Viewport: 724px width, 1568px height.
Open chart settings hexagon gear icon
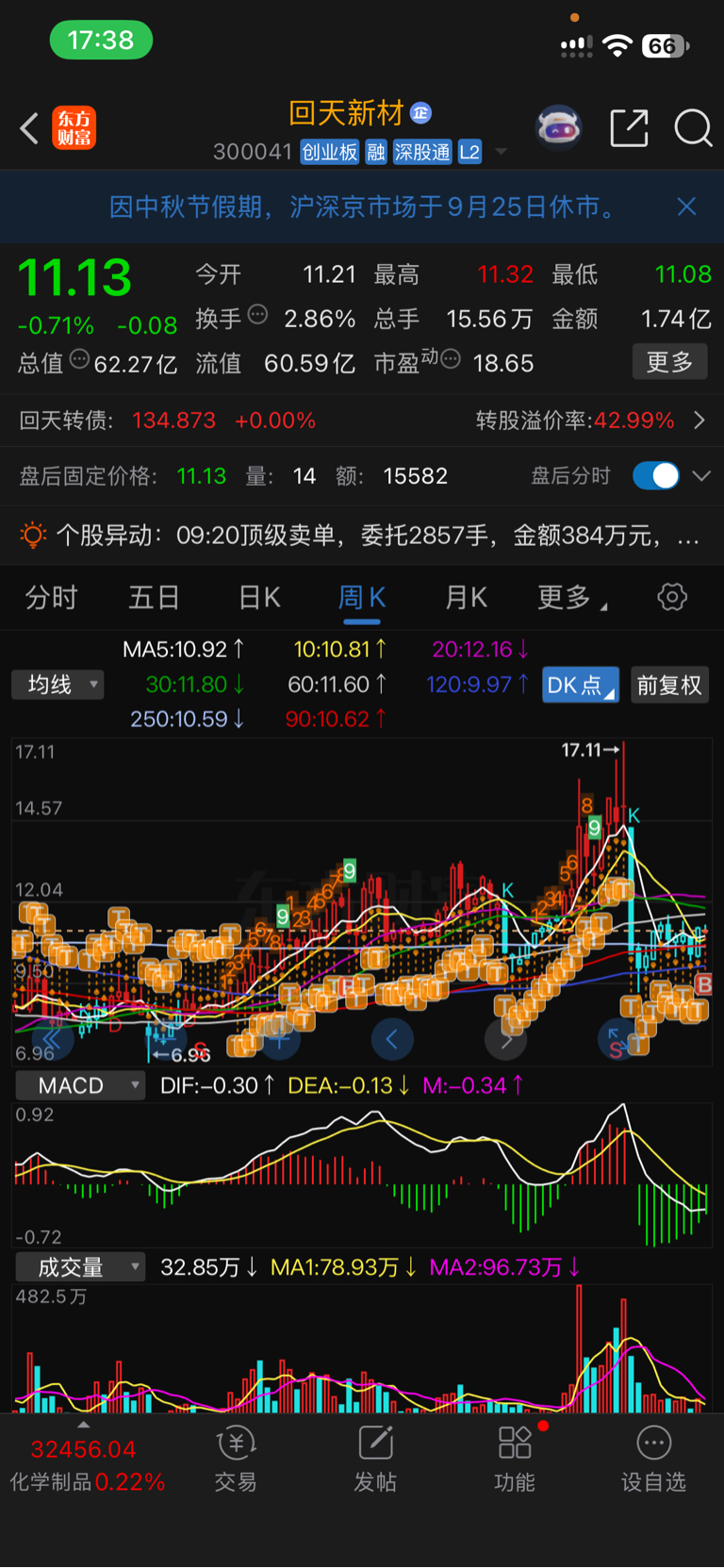tap(672, 597)
